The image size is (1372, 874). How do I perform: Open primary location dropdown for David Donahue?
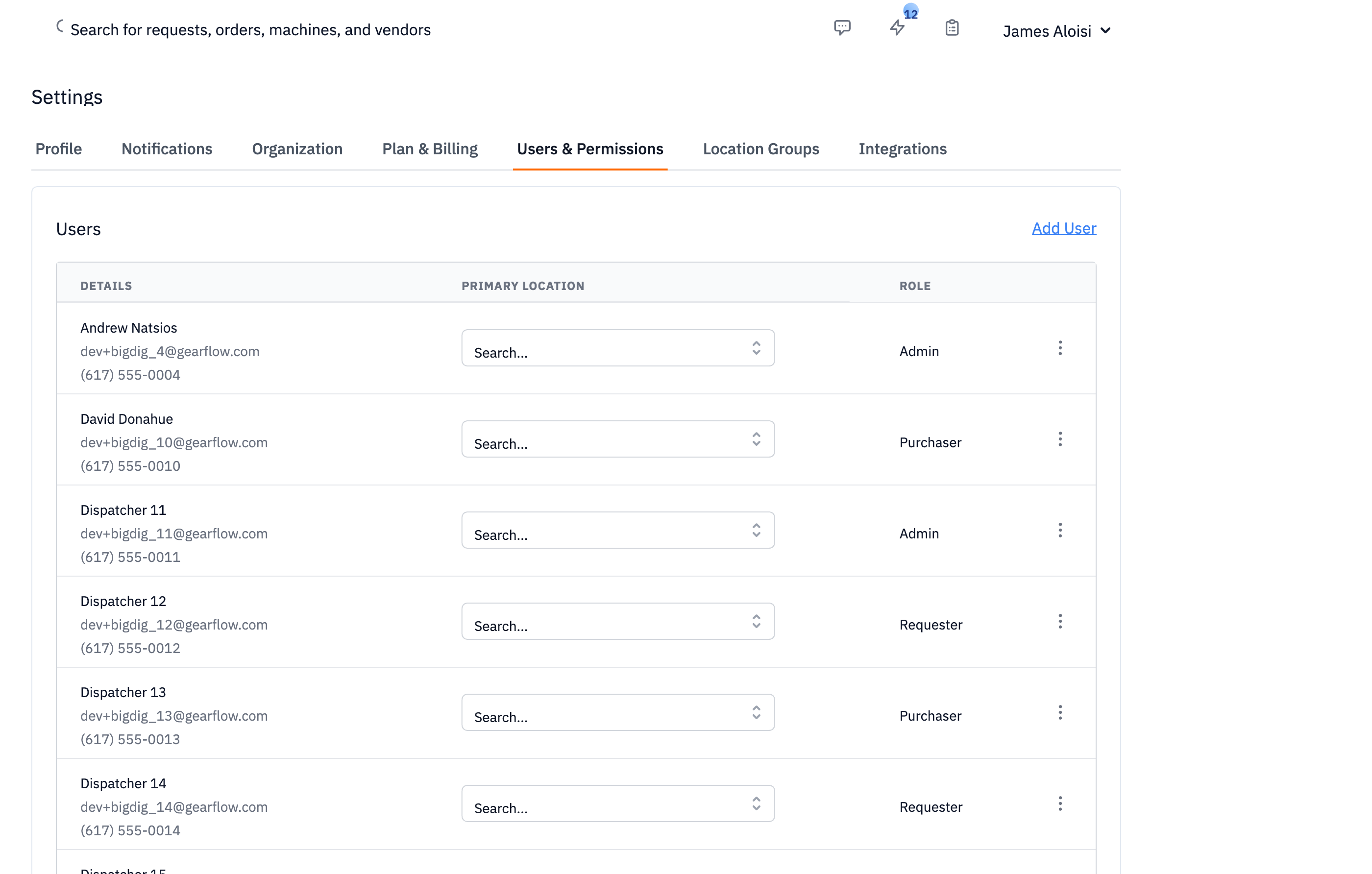point(617,439)
